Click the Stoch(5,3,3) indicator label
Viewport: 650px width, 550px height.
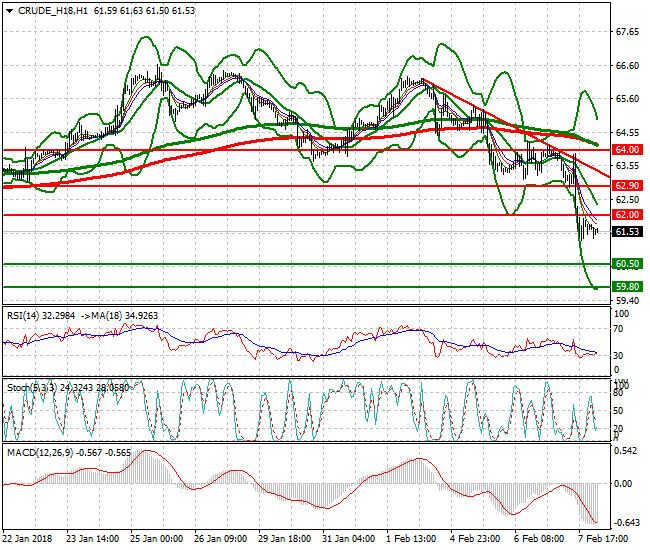pos(32,388)
